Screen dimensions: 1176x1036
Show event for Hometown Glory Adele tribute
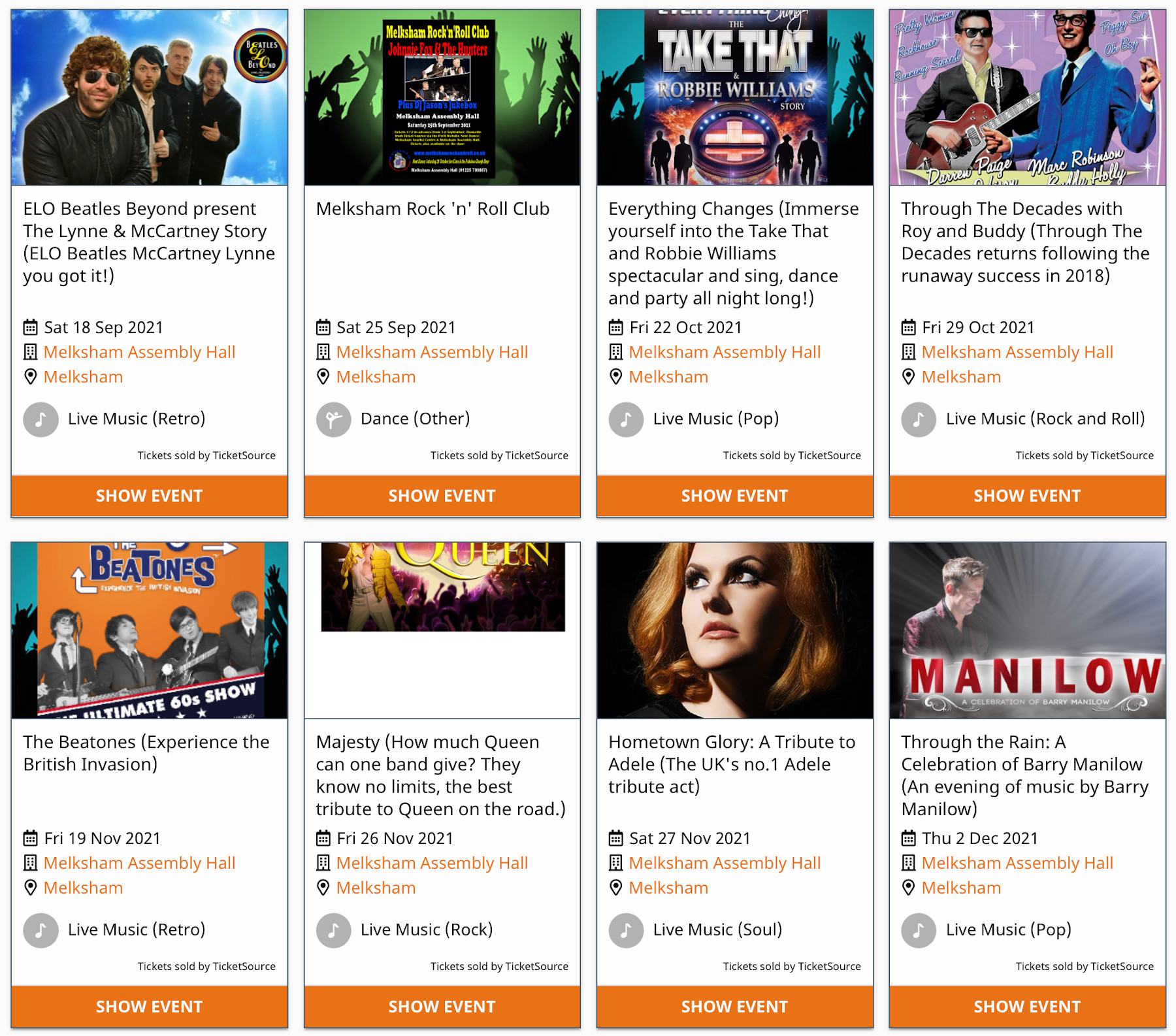pos(734,1007)
